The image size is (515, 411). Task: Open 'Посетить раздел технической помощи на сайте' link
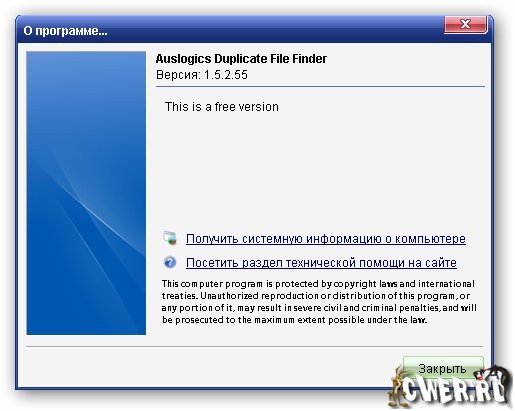321,263
